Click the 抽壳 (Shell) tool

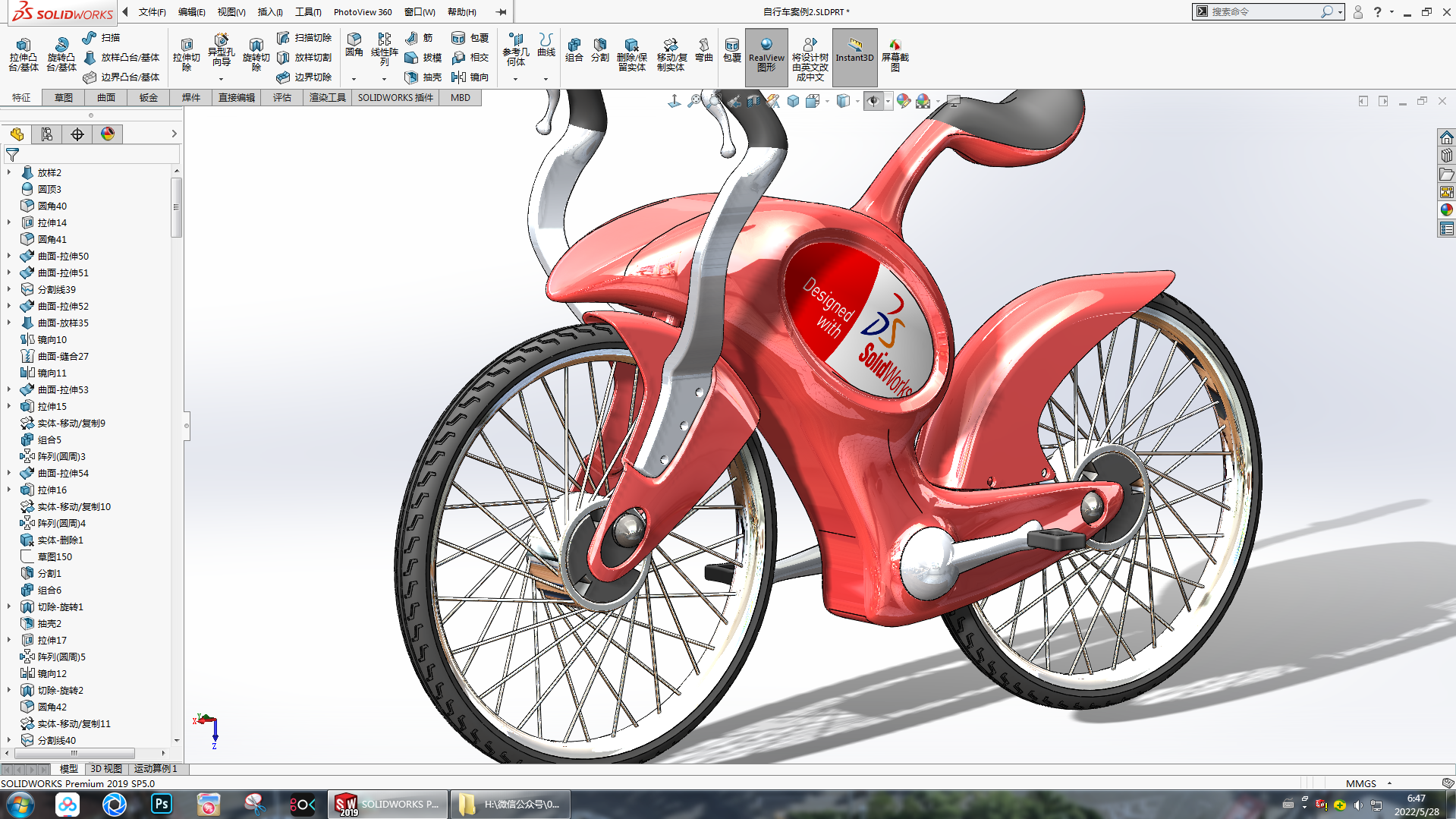click(423, 77)
